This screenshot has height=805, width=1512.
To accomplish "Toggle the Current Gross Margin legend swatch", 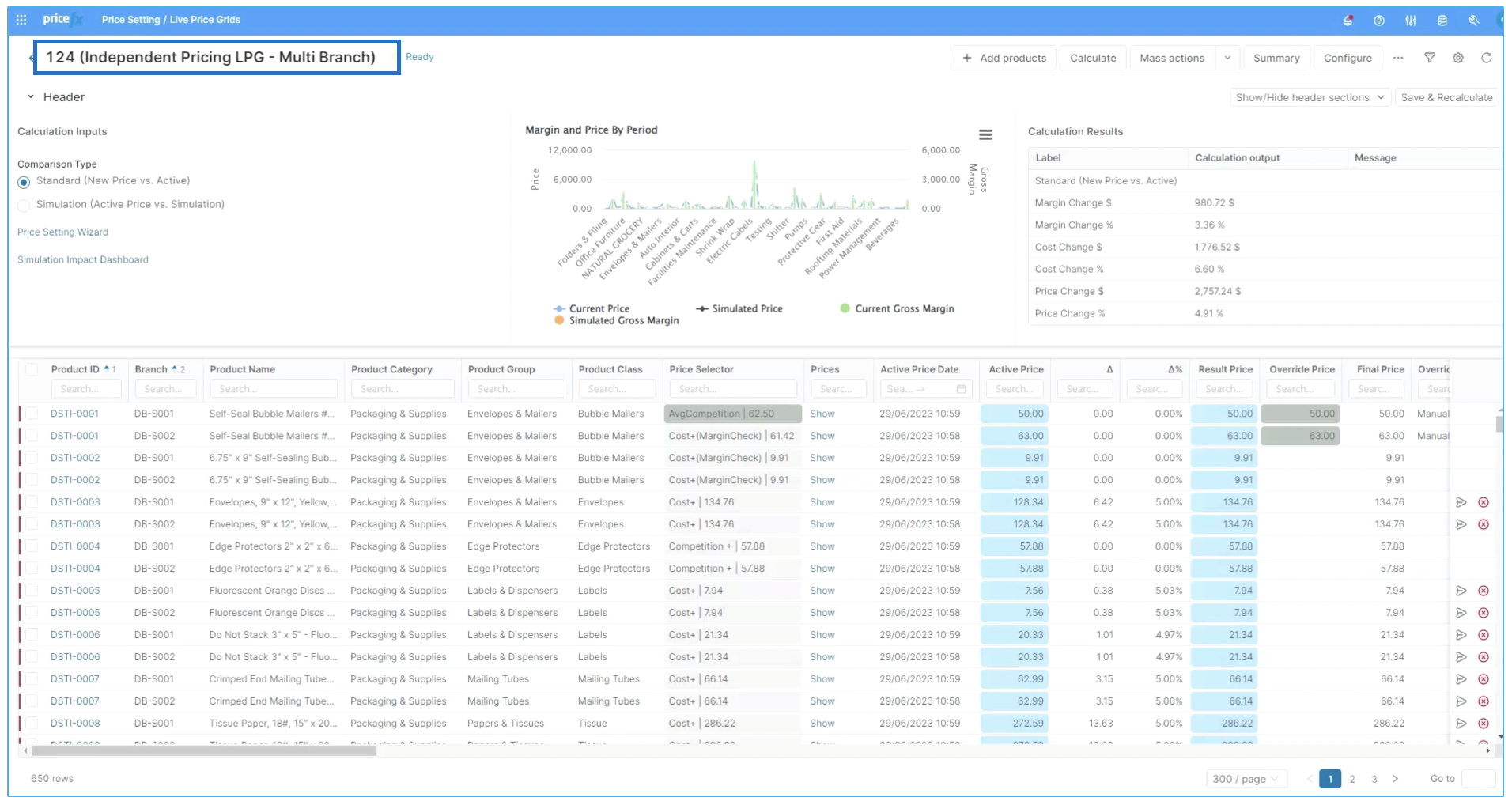I will coord(845,308).
